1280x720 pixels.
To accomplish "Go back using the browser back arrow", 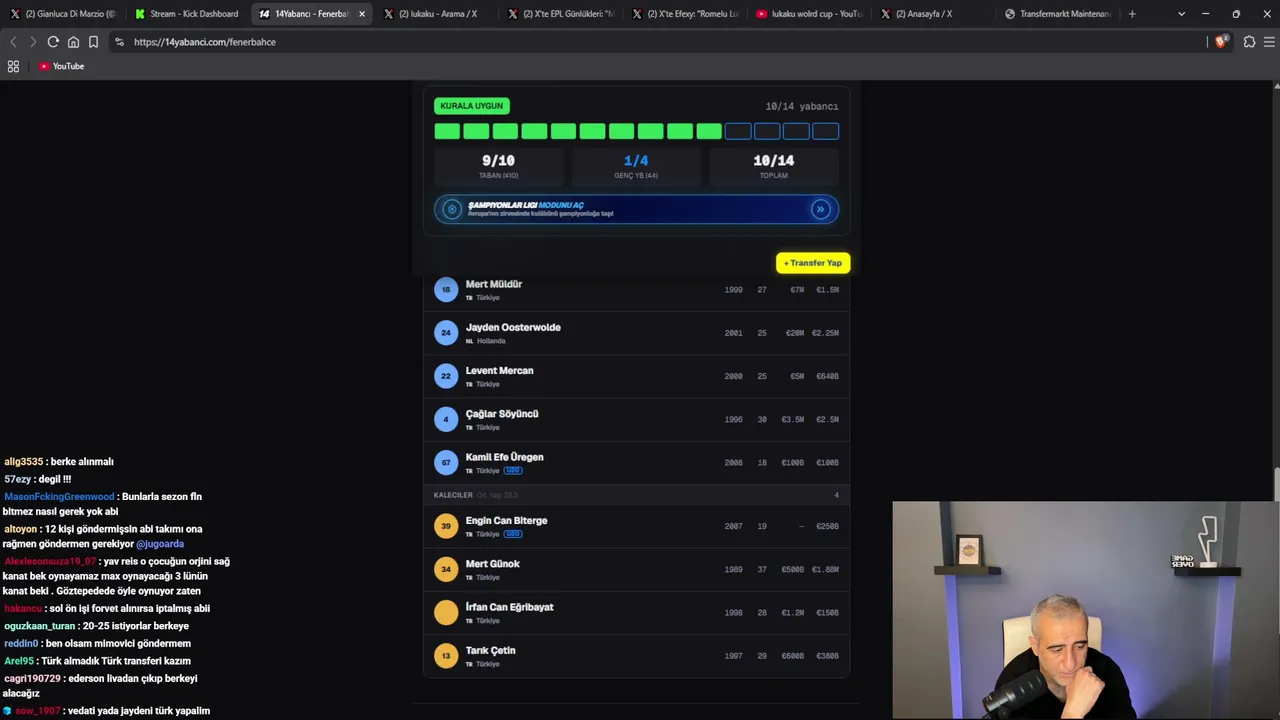I will click(13, 42).
